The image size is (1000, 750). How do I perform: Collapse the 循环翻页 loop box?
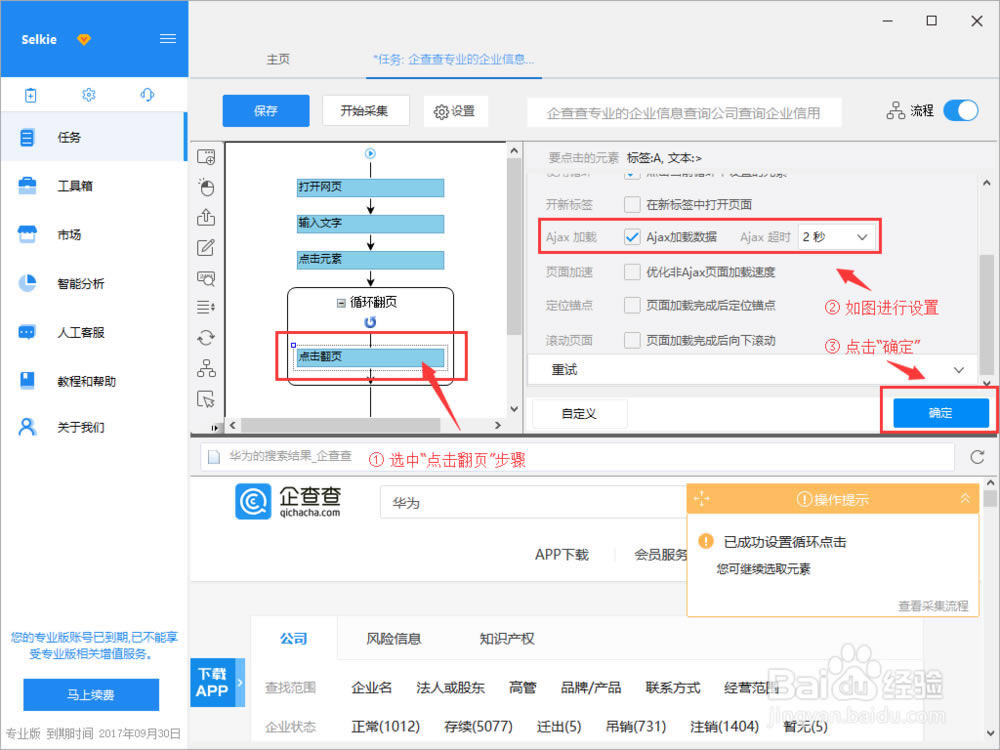342,303
